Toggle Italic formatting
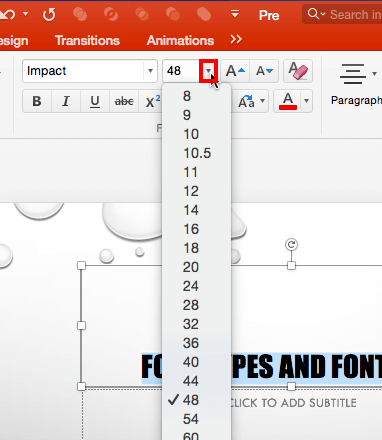Viewport: 382px width, 440px height. (x=66, y=101)
